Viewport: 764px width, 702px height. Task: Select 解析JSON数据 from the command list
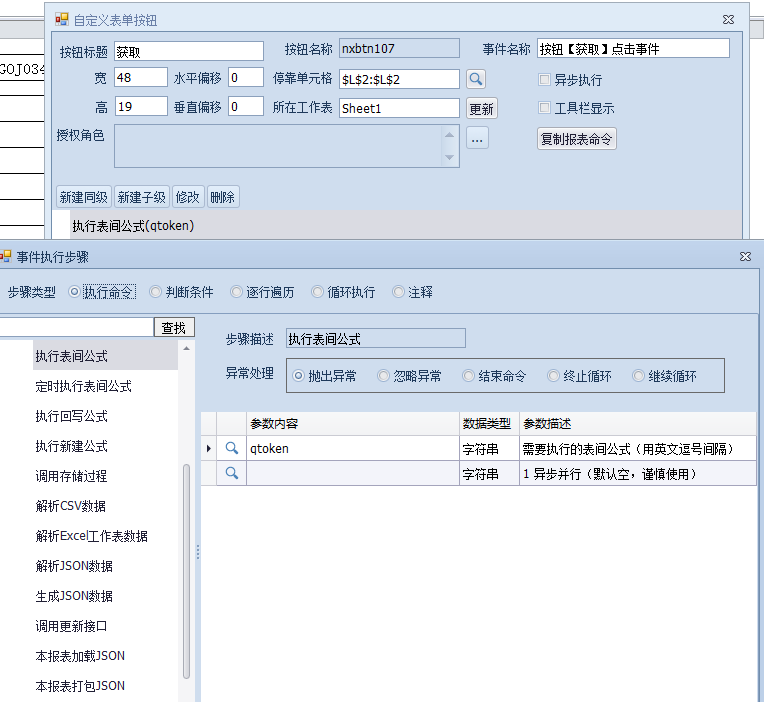click(74, 566)
